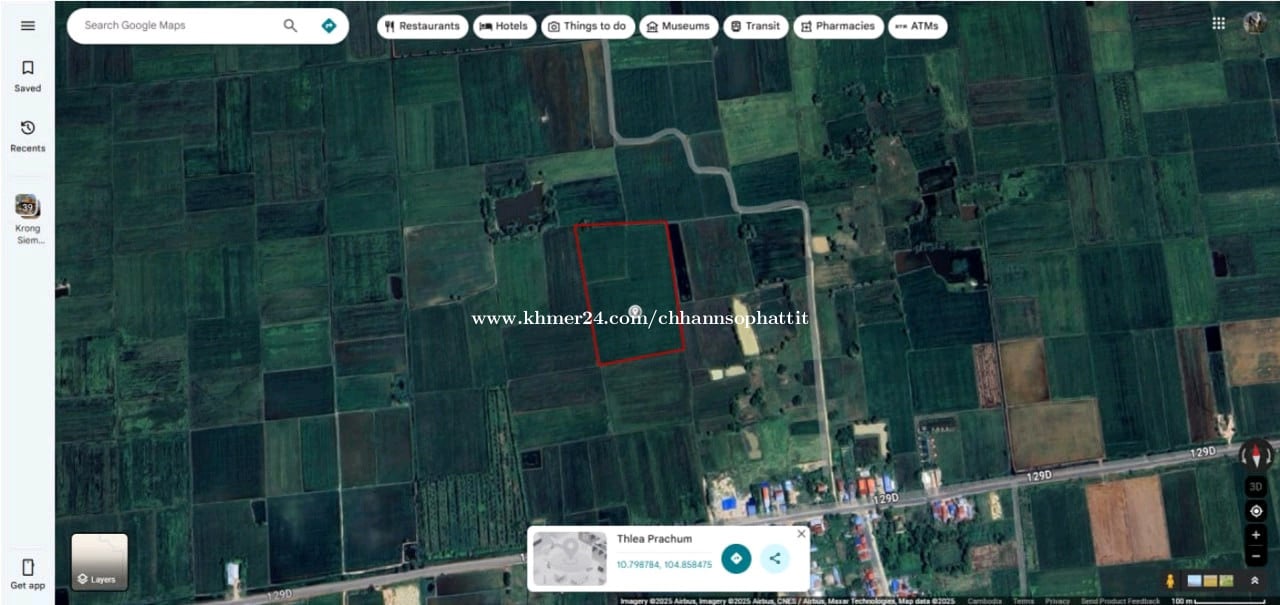Select the Restaurants category chip
Viewport: 1280px width, 605px height.
[x=422, y=26]
